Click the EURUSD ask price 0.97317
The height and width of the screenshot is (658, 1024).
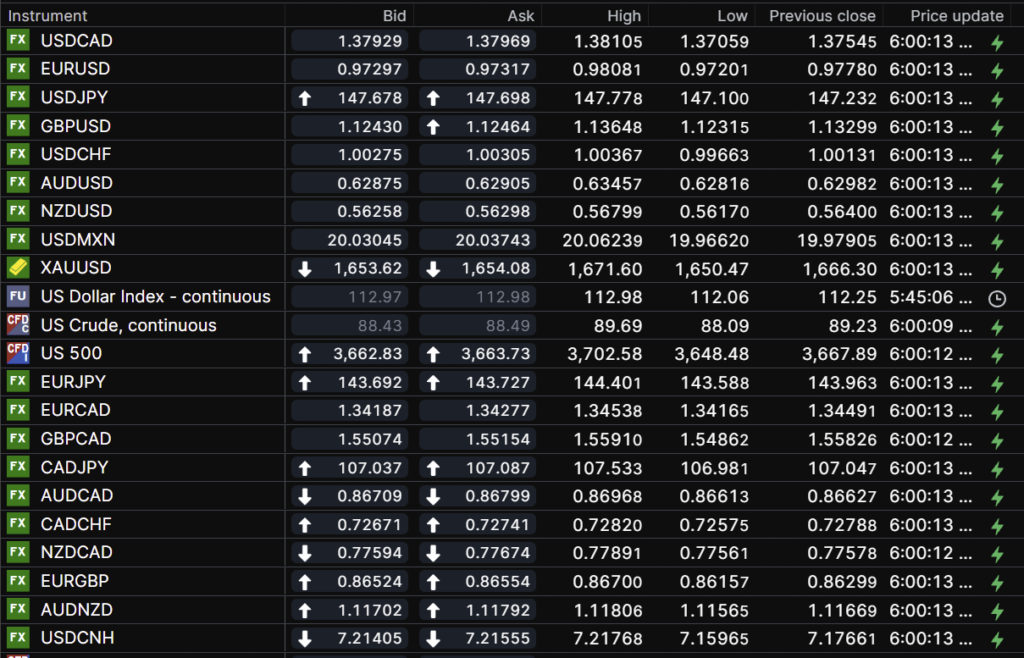coord(478,70)
